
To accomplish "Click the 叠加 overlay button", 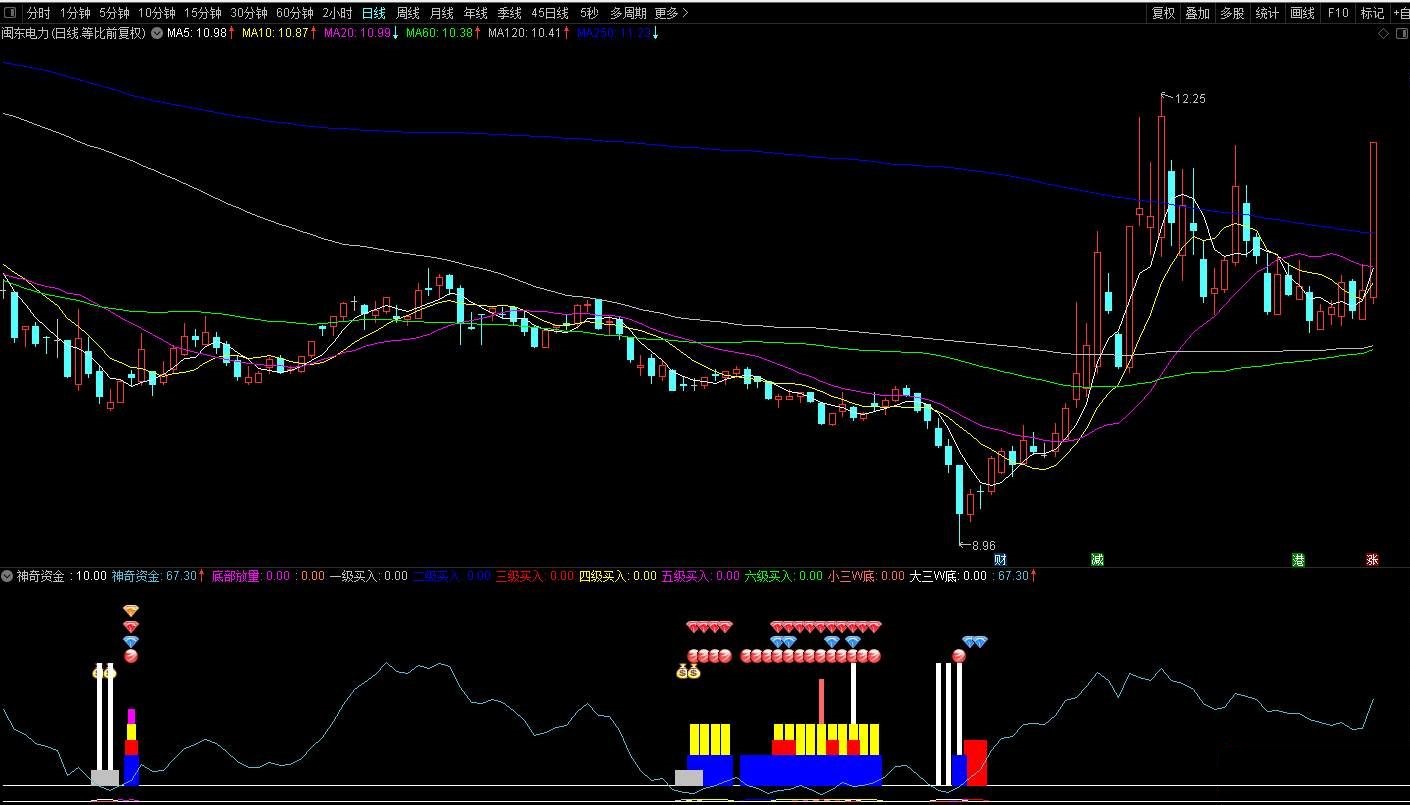I will (x=1197, y=13).
